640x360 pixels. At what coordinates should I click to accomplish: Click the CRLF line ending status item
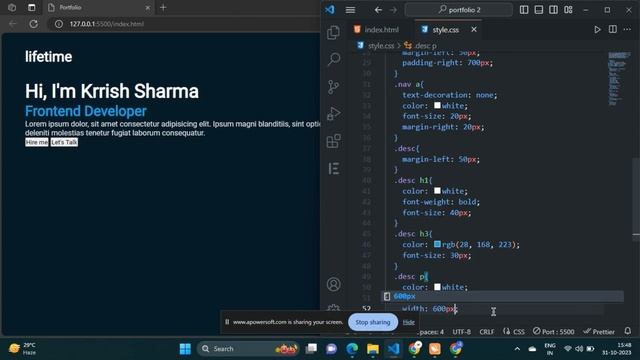point(487,332)
